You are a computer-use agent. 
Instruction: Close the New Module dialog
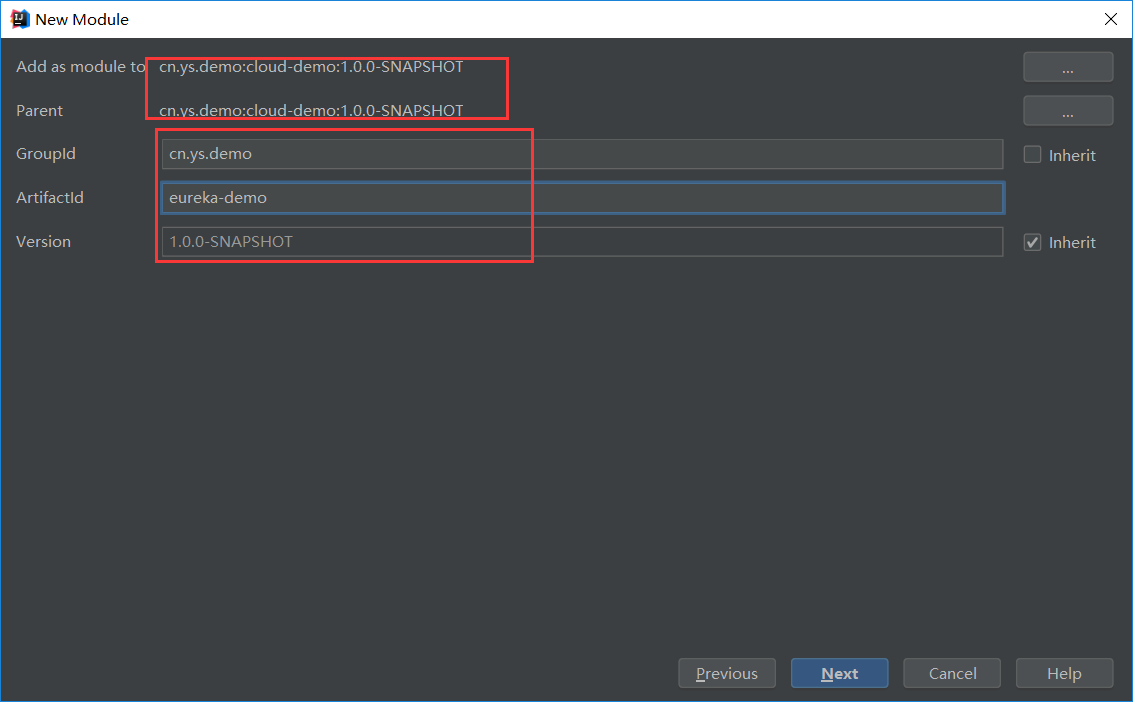1111,20
